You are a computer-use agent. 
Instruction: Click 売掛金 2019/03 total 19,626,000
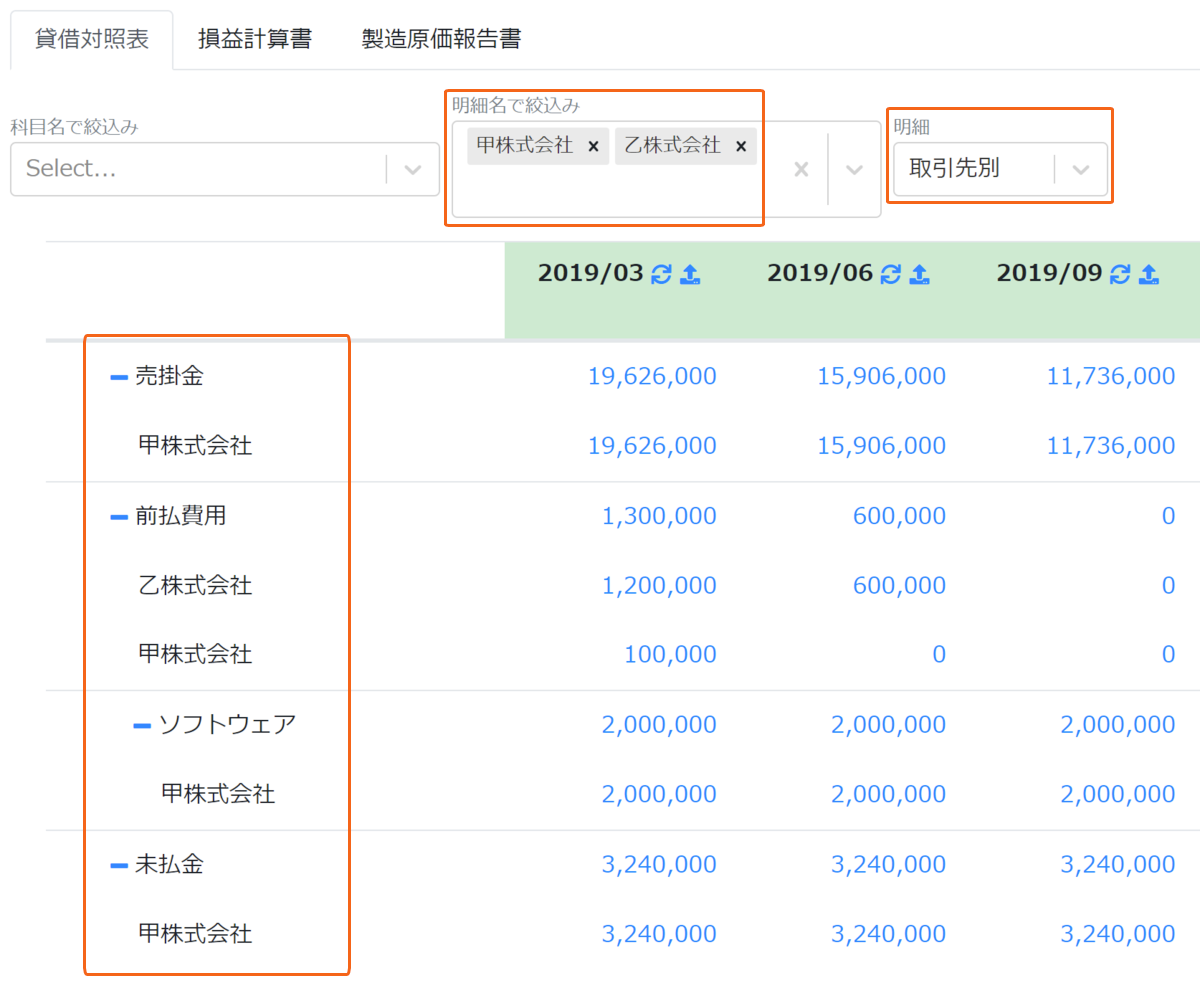click(653, 376)
